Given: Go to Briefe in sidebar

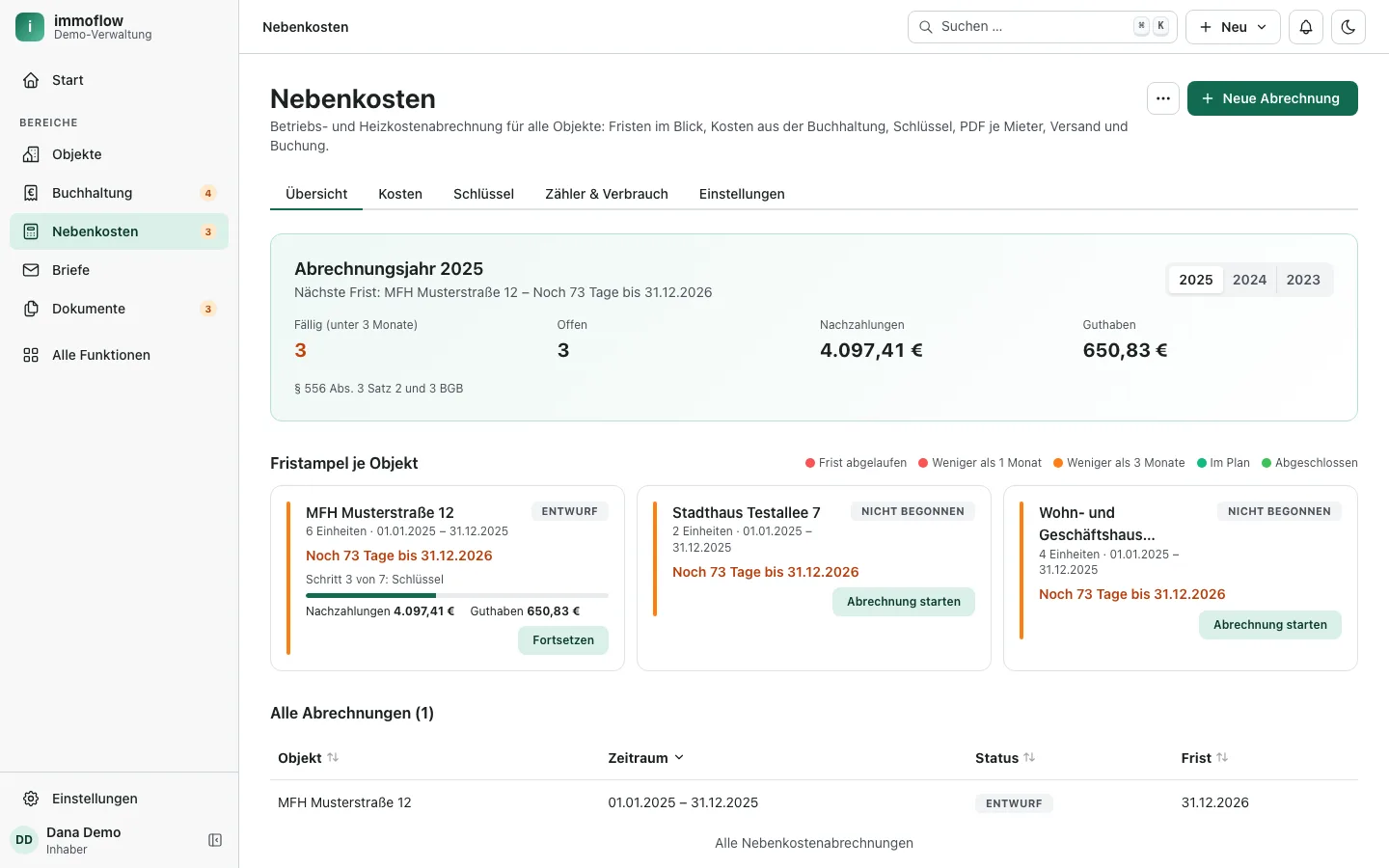Looking at the screenshot, I should click(119, 270).
